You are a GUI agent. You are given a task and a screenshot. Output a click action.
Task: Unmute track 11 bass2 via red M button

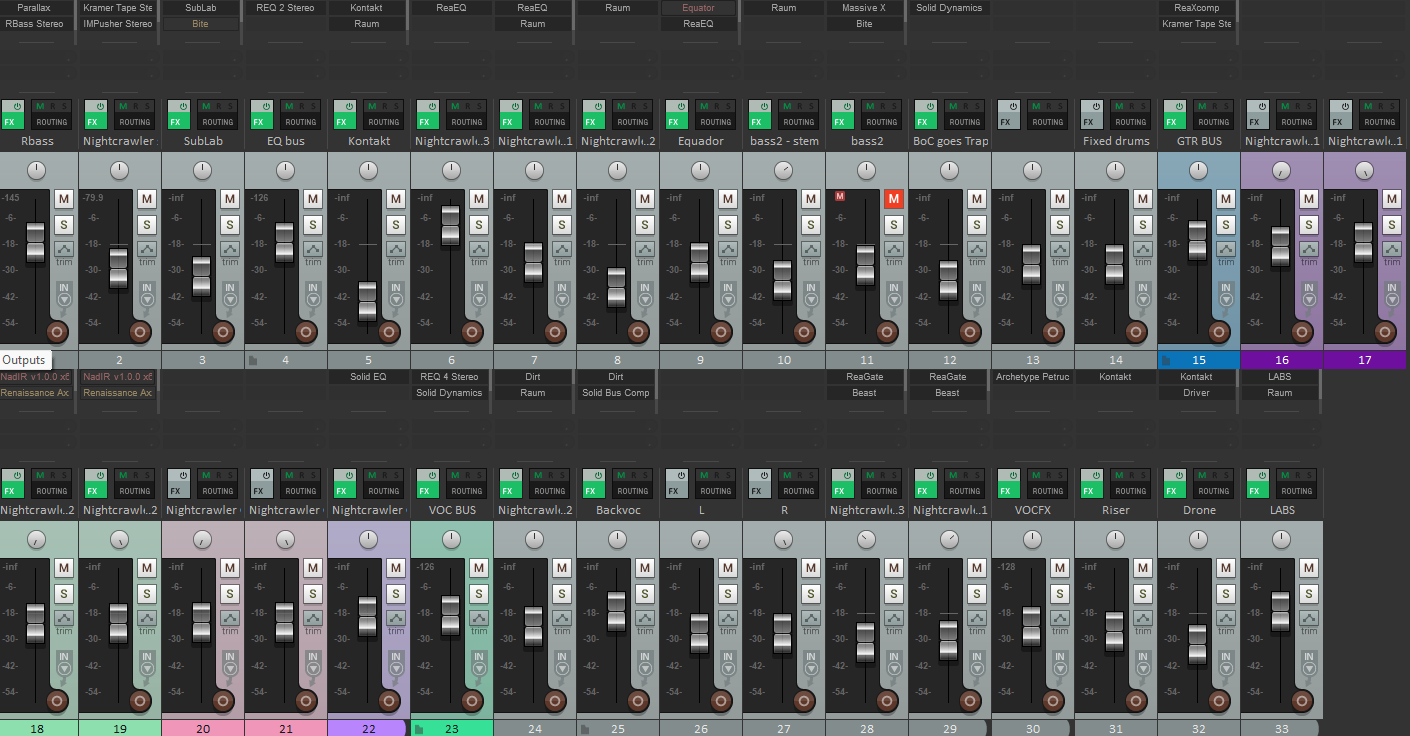click(894, 199)
